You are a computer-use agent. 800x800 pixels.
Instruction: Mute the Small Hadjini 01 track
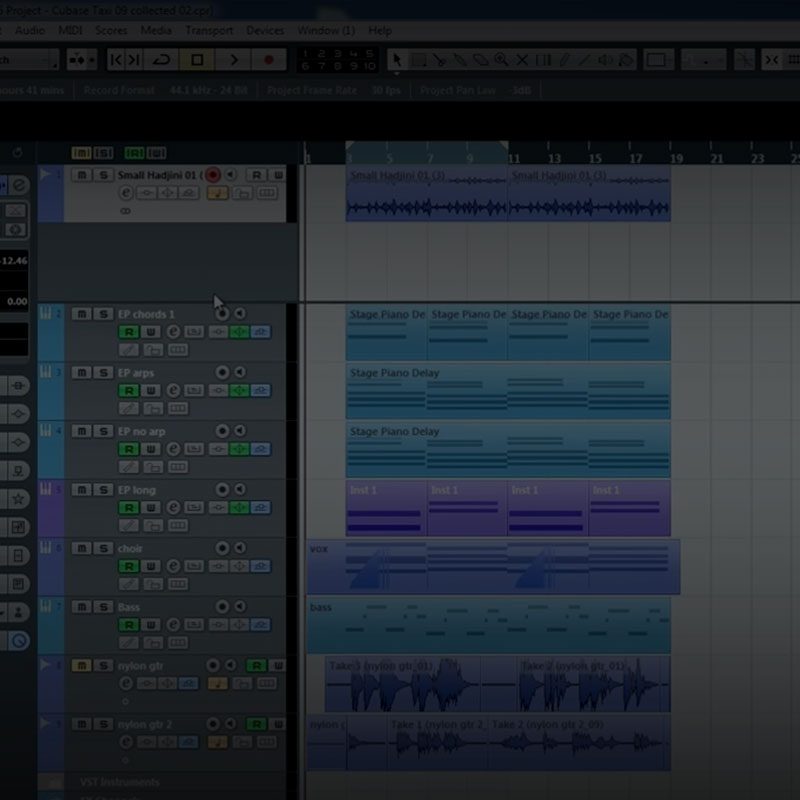point(82,175)
